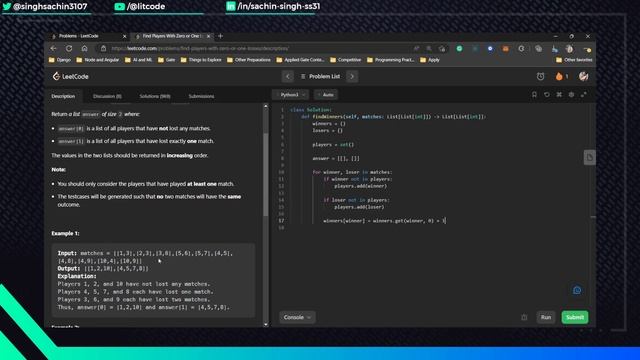Open the Problem List panel
The height and width of the screenshot is (360, 640).
[x=320, y=76]
